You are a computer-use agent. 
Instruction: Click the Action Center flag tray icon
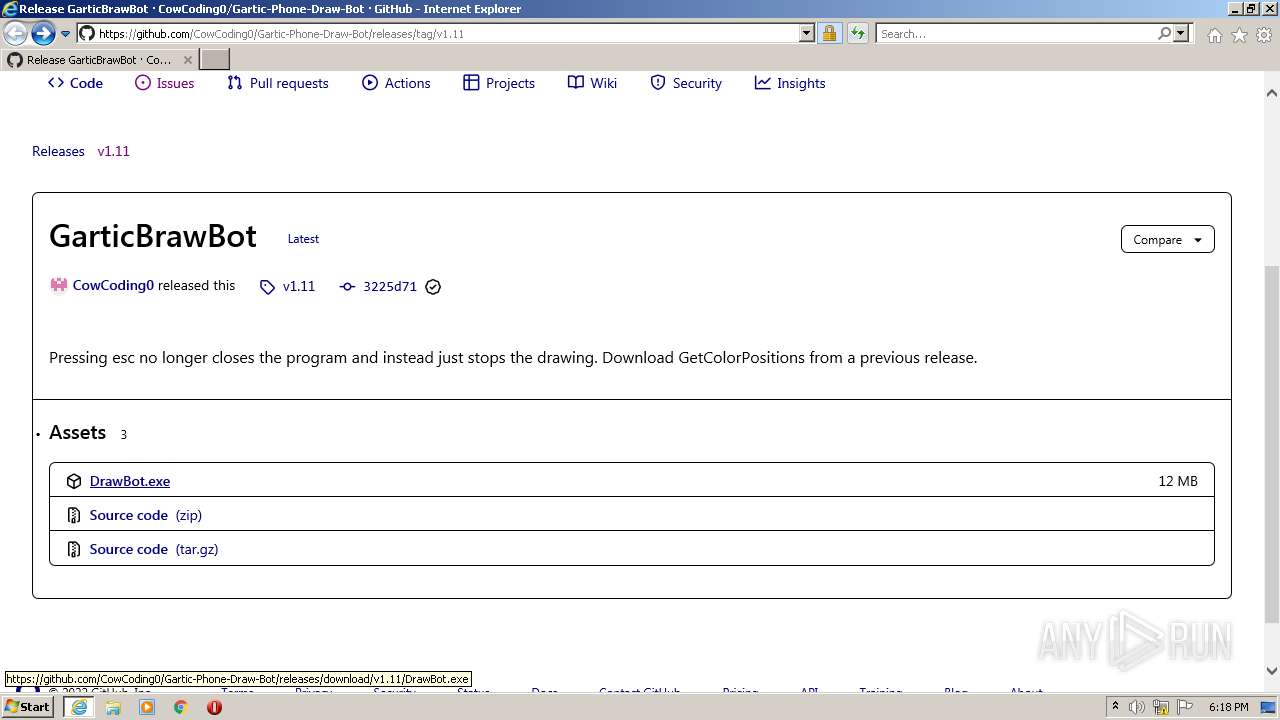(x=1185, y=707)
